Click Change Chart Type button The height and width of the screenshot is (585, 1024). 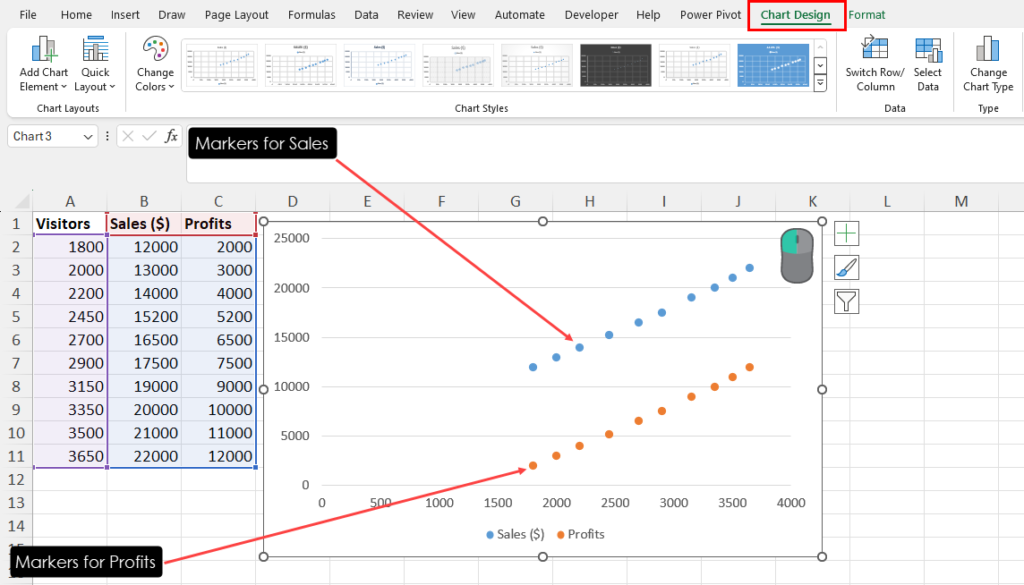click(x=987, y=65)
